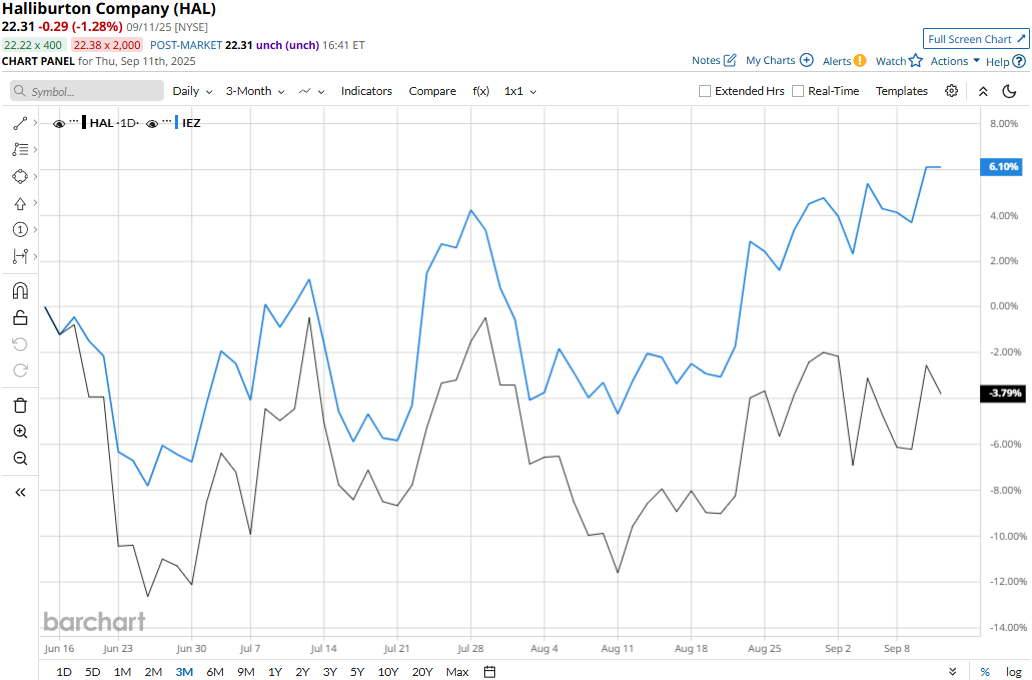Select the 10Y time range
This screenshot has width=1032, height=680.
coord(388,671)
